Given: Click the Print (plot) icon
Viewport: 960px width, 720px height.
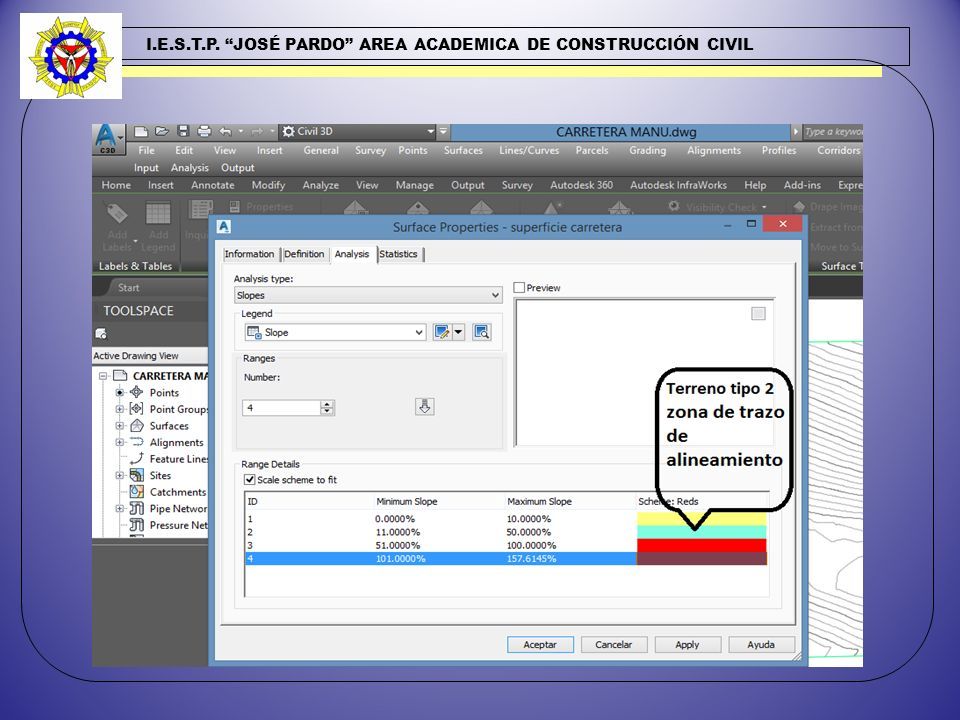Looking at the screenshot, I should (x=204, y=131).
